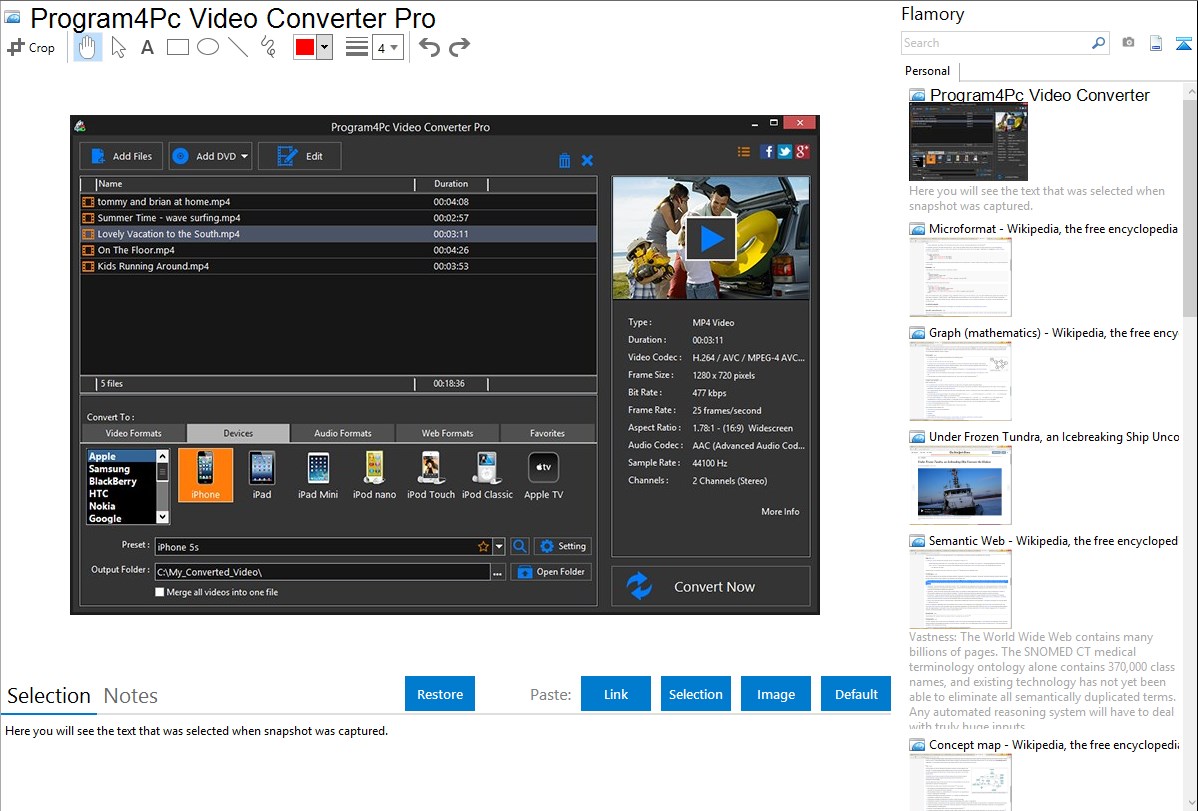The image size is (1198, 811).
Task: Click the Edit button
Action: [x=300, y=157]
